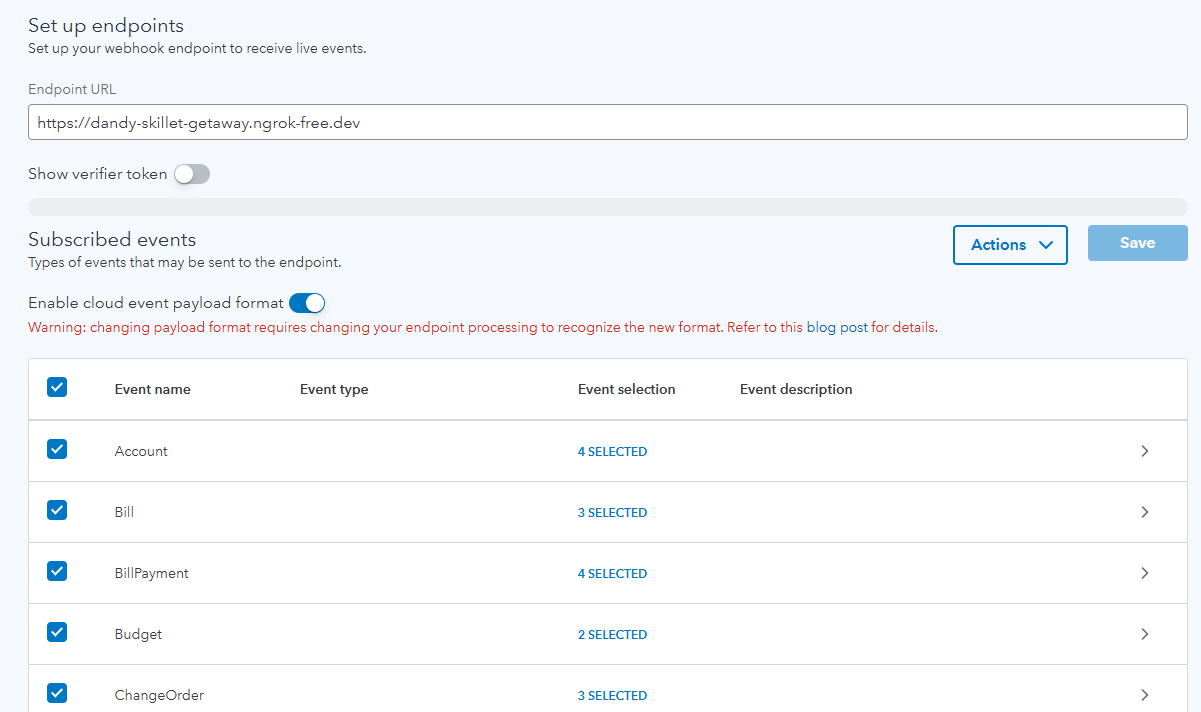Uncheck the Bill event checkbox
Image resolution: width=1201 pixels, height=712 pixels.
57,510
